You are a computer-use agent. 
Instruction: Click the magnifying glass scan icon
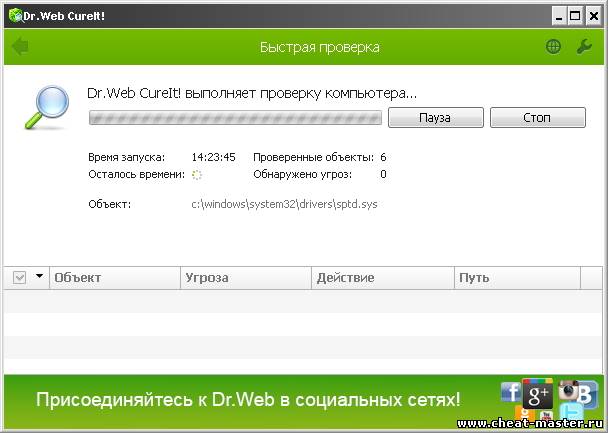[47, 108]
